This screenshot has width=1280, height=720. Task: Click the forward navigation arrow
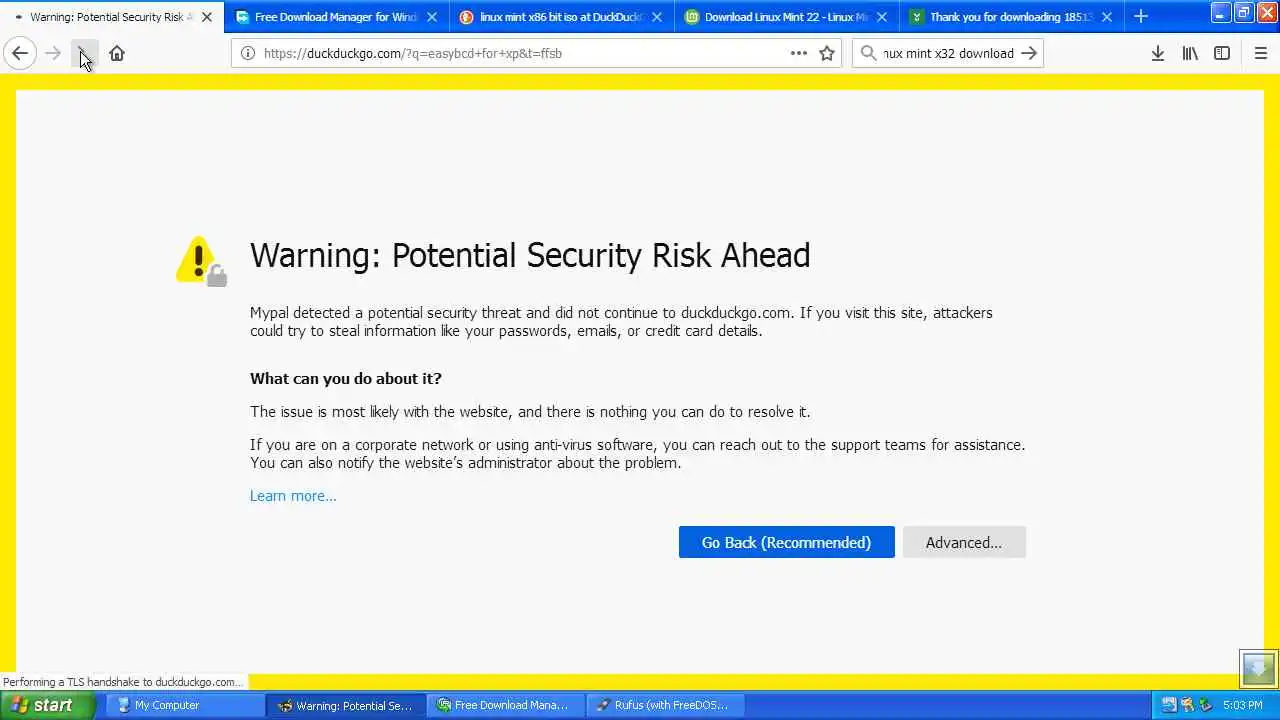point(53,53)
